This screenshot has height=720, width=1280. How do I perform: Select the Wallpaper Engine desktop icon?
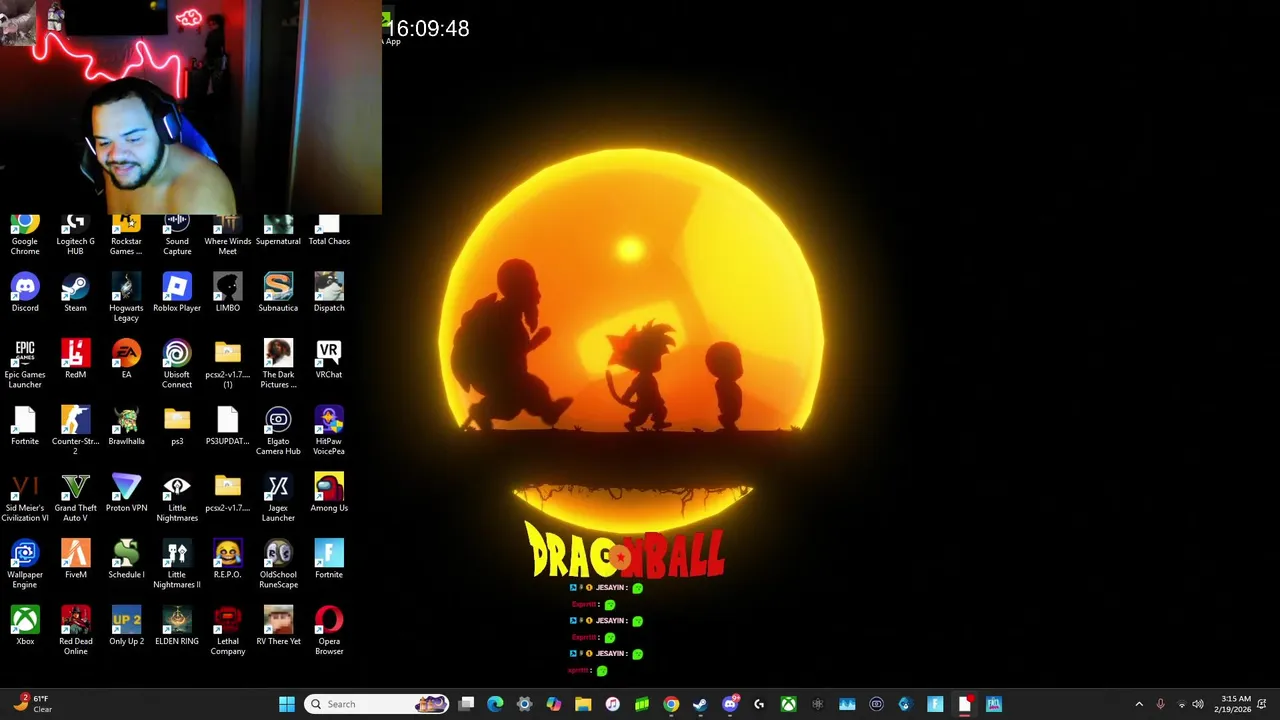pos(25,565)
